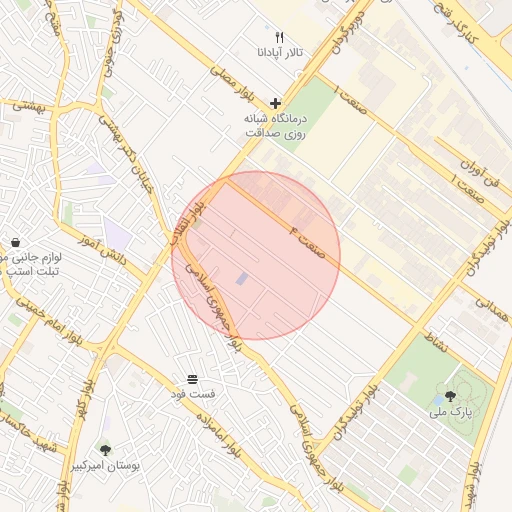Open the fast food burger icon

click(x=192, y=379)
